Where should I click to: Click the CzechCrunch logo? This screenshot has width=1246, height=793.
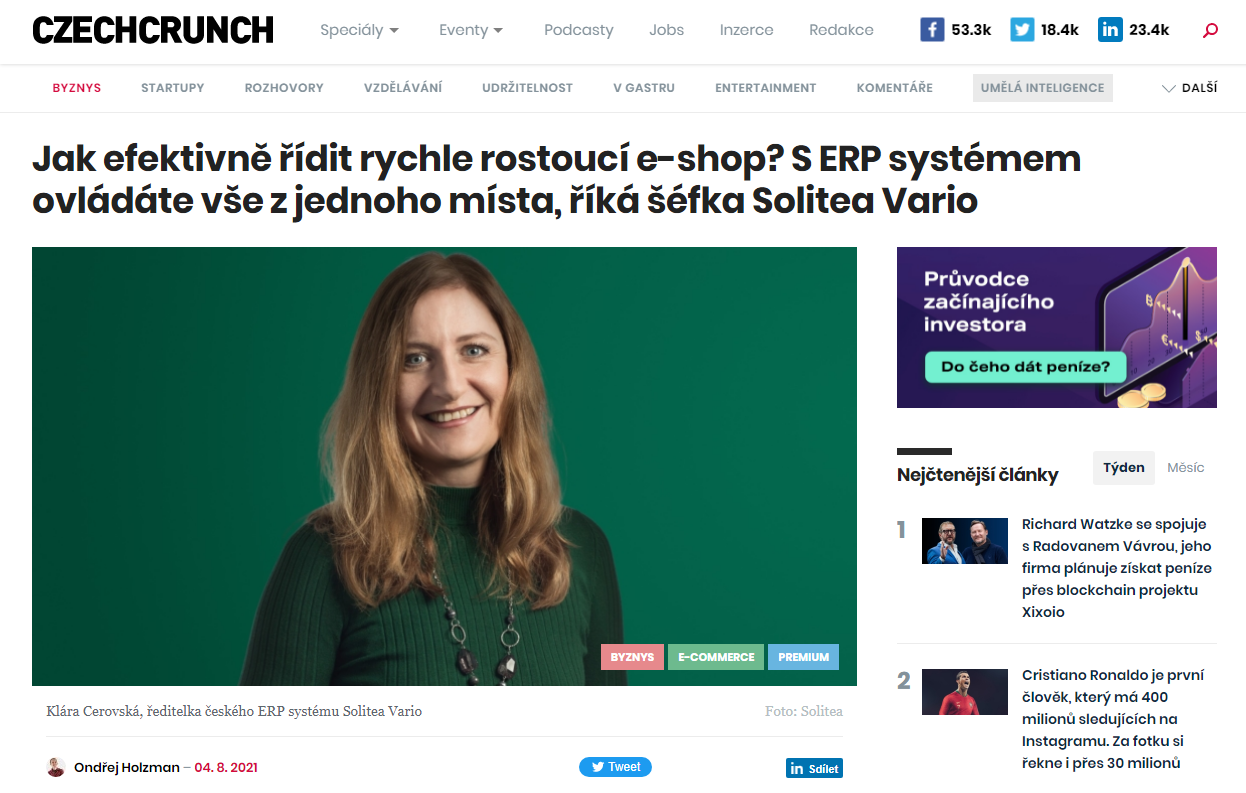pos(153,30)
